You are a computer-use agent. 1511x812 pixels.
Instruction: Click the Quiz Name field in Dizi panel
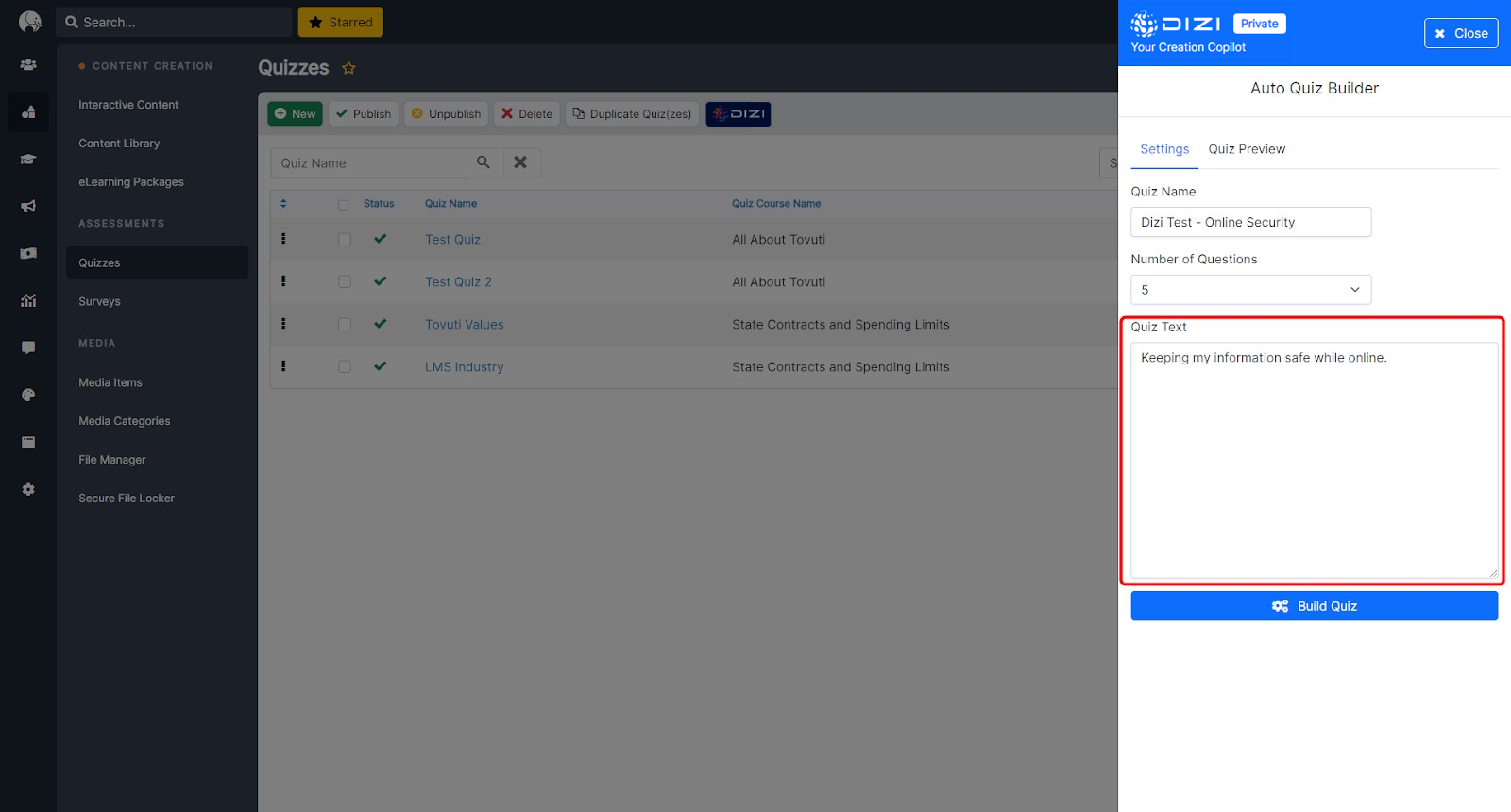[x=1250, y=222]
